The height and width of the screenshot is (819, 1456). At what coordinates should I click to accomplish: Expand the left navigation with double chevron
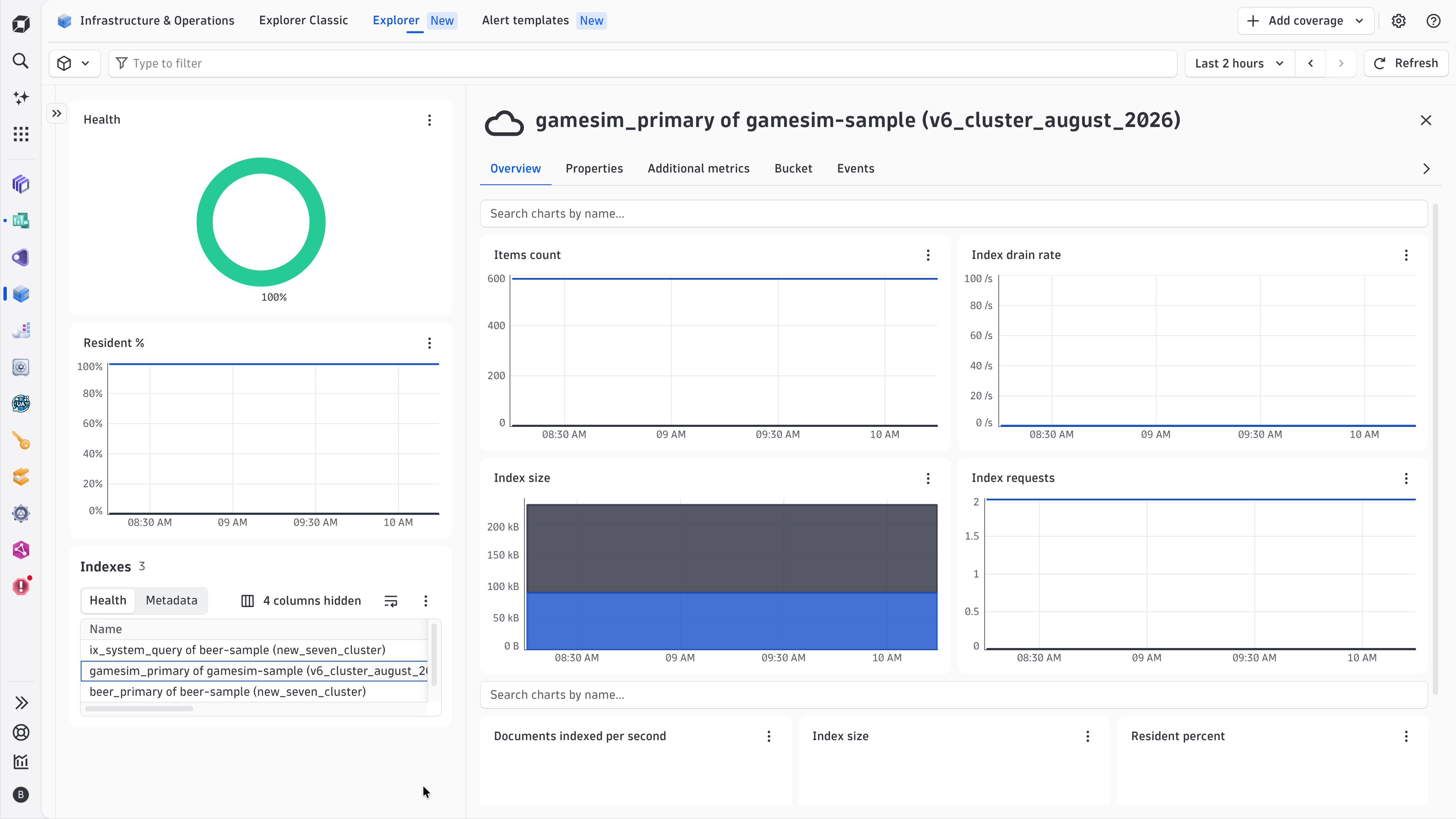[x=21, y=703]
